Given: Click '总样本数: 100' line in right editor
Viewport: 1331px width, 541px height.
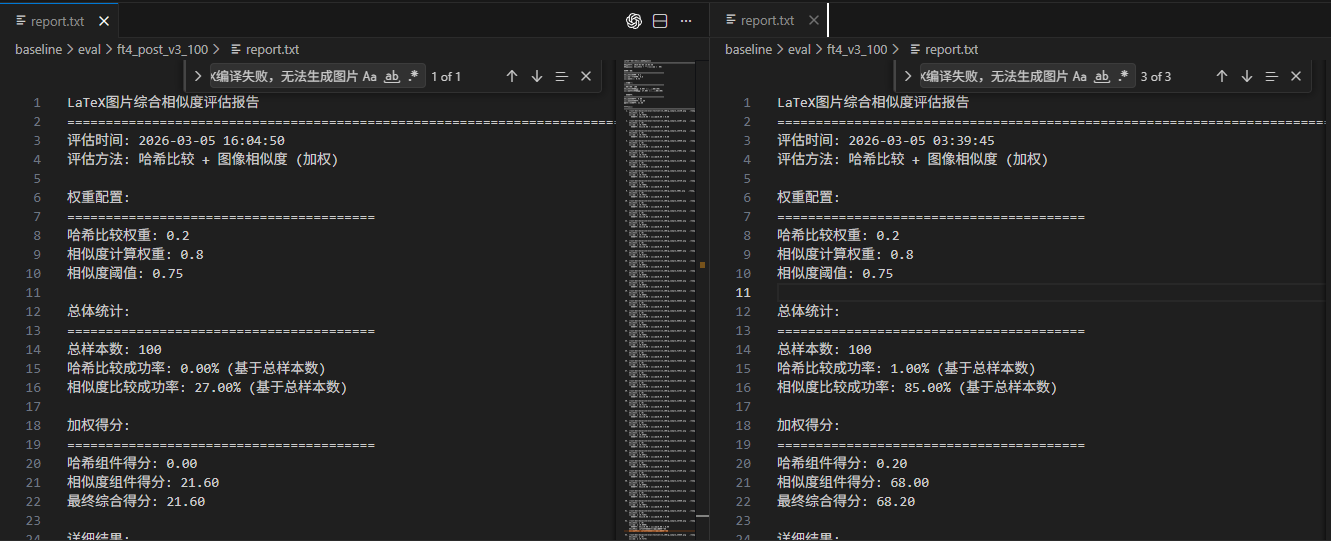Looking at the screenshot, I should [x=825, y=349].
